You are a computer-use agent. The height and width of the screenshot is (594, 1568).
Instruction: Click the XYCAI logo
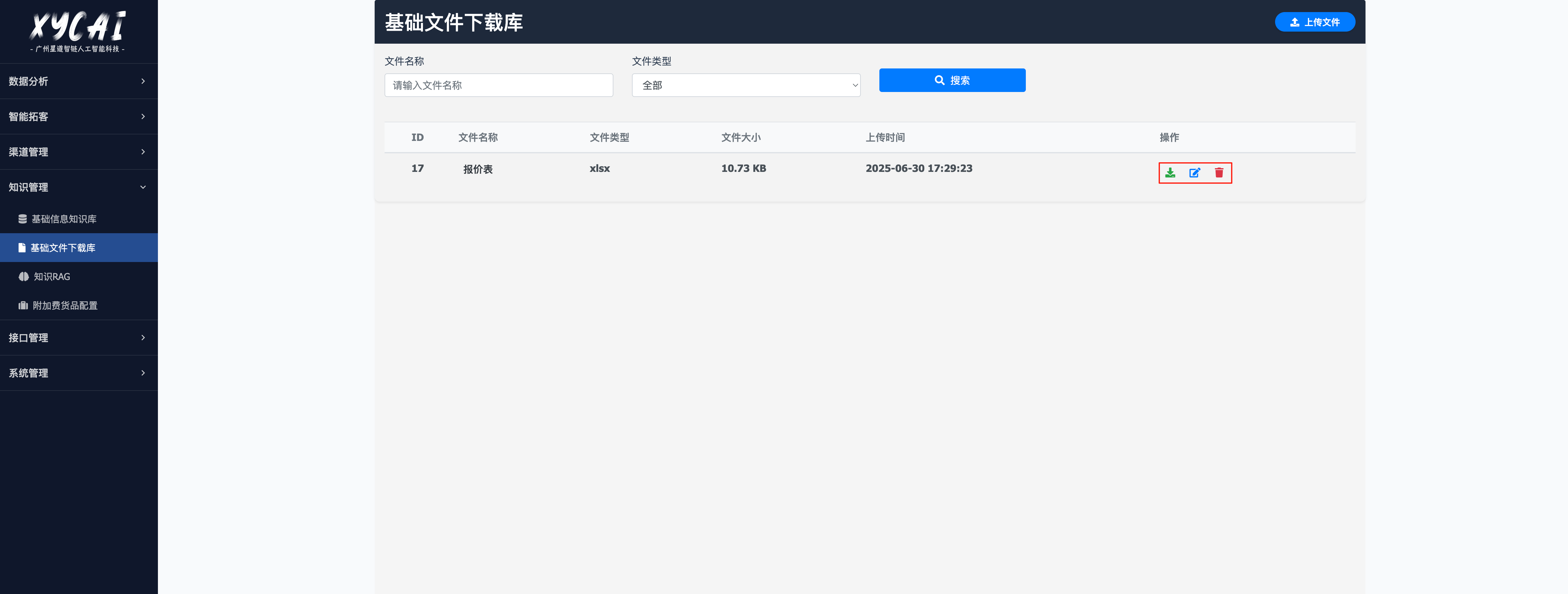click(x=78, y=26)
